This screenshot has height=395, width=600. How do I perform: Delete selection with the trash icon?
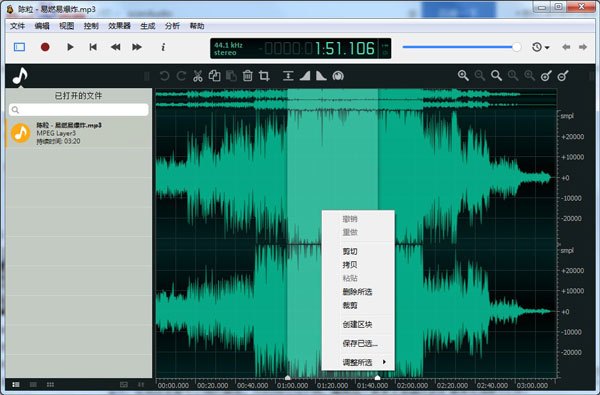pos(248,76)
